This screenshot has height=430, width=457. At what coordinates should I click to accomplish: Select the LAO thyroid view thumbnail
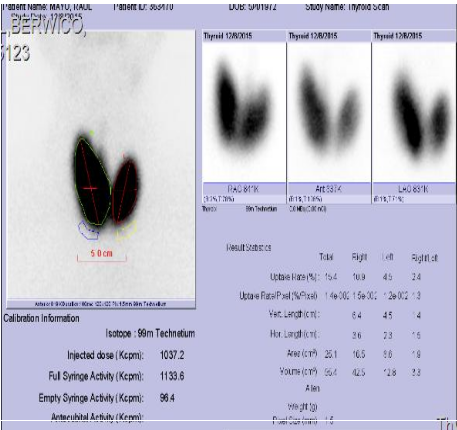(414, 112)
